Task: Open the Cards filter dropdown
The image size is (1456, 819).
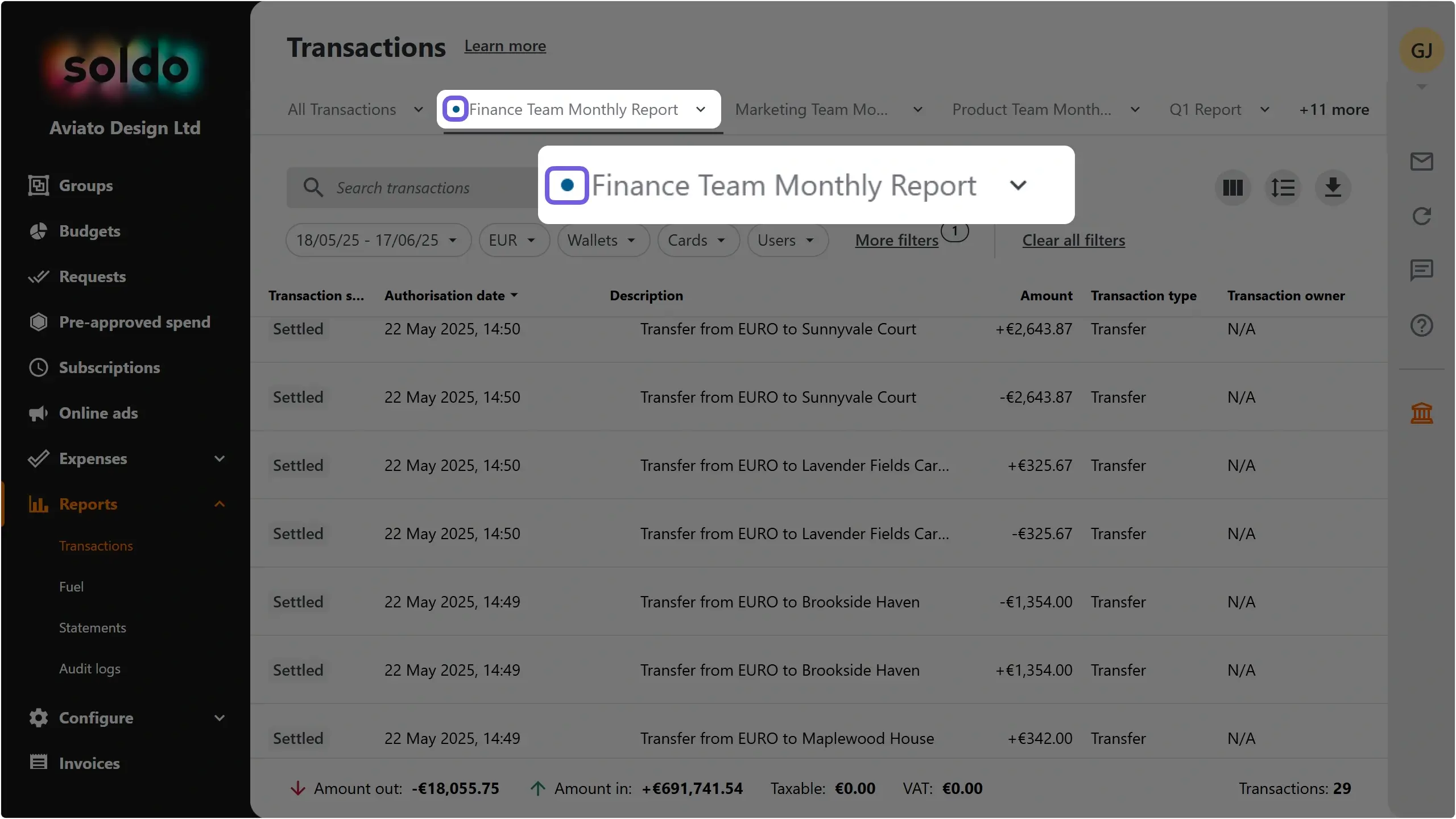Action: coord(698,240)
